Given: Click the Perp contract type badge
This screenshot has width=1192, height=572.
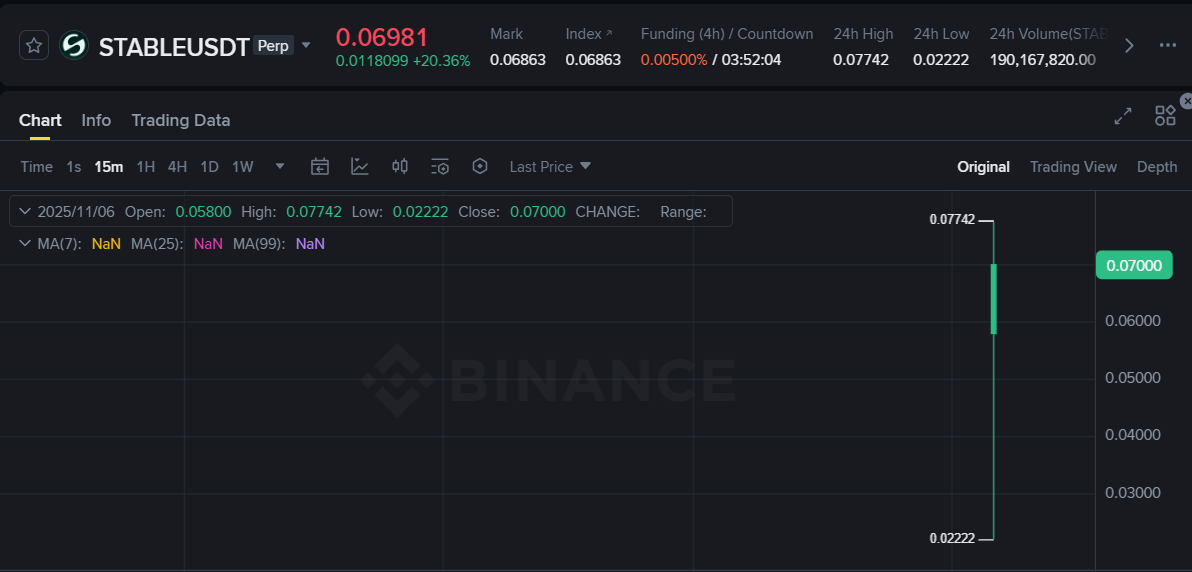Looking at the screenshot, I should pyautogui.click(x=273, y=46).
